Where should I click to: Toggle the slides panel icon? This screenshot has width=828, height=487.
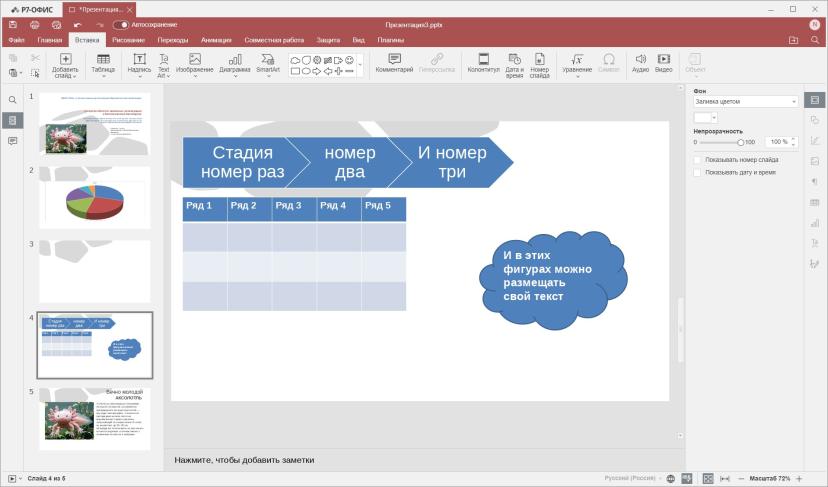coord(13,120)
